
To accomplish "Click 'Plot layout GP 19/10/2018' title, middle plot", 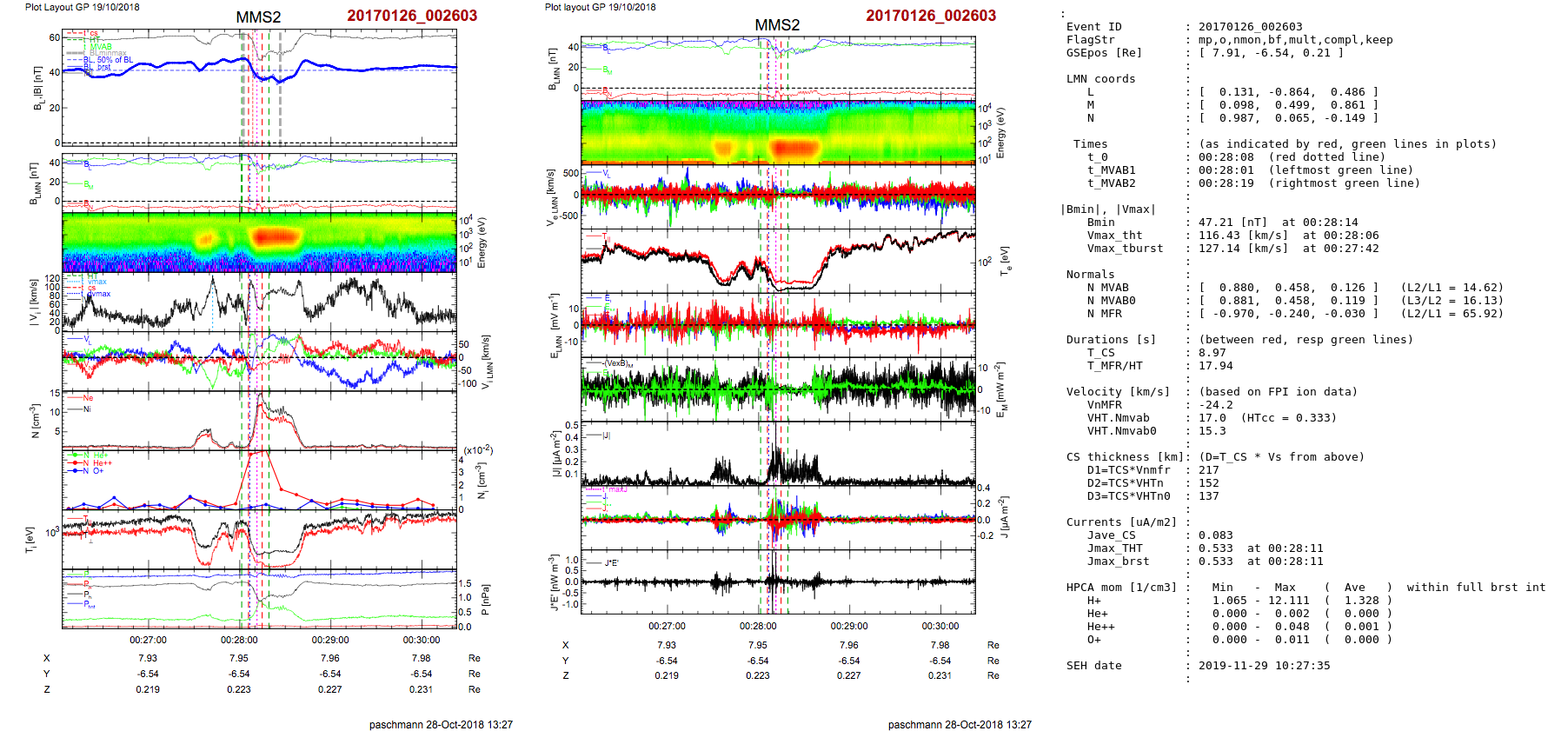I will click(600, 7).
